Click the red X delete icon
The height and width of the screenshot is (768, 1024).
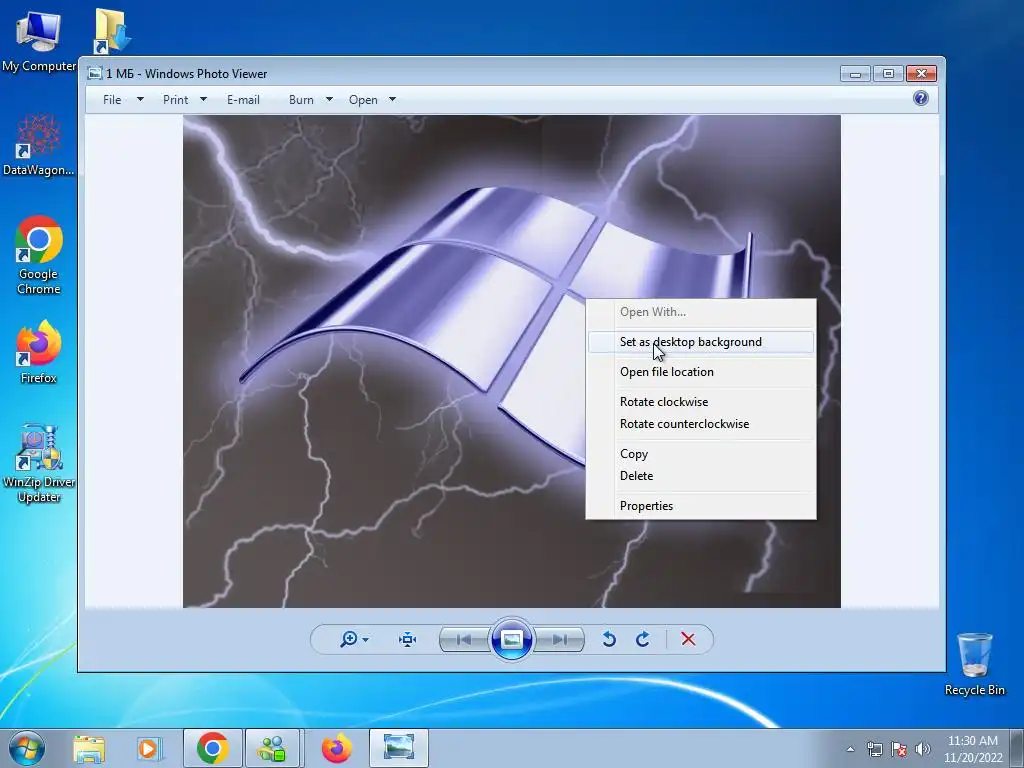coord(688,639)
